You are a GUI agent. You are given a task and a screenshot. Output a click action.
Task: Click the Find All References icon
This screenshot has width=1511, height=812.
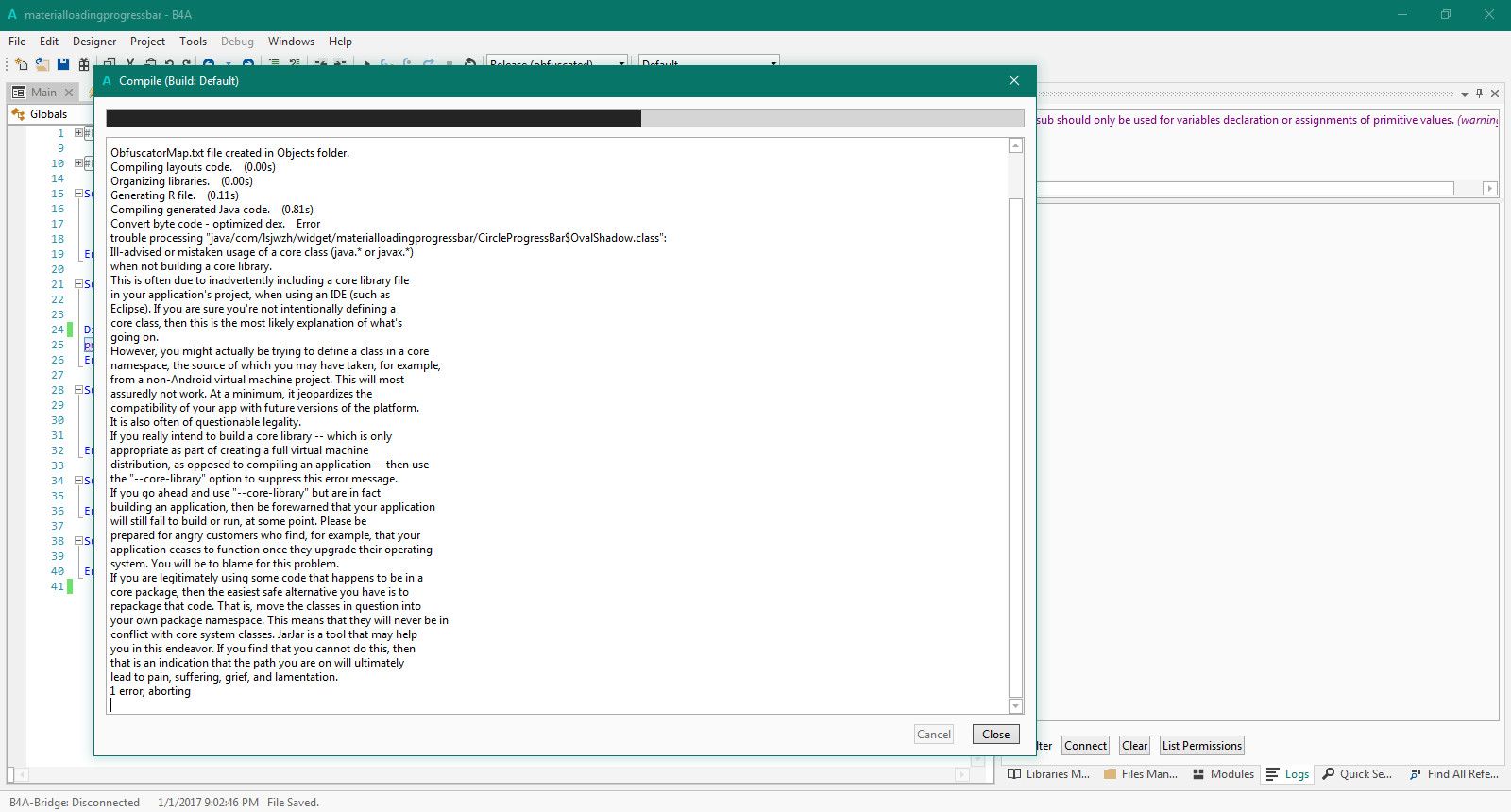click(1416, 774)
